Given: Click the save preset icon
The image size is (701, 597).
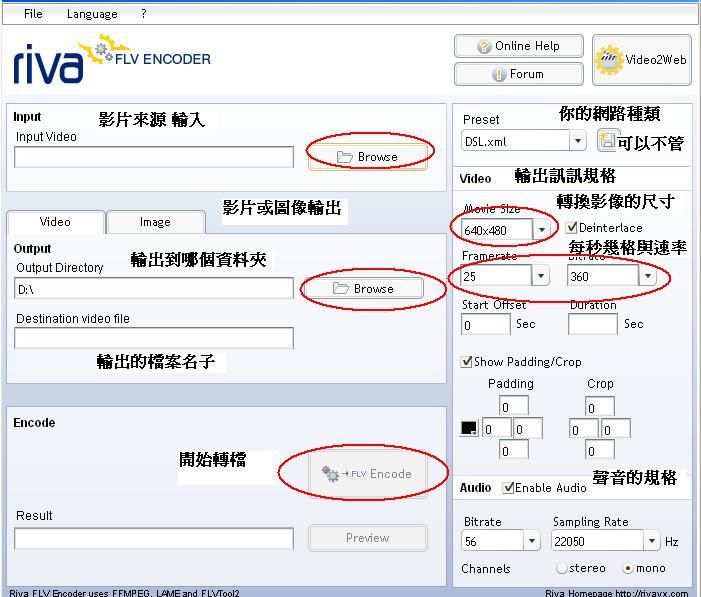Looking at the screenshot, I should coord(608,140).
